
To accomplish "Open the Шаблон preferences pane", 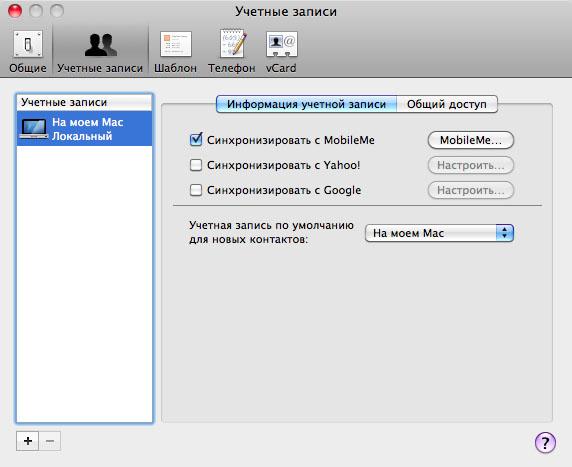I will [x=175, y=51].
